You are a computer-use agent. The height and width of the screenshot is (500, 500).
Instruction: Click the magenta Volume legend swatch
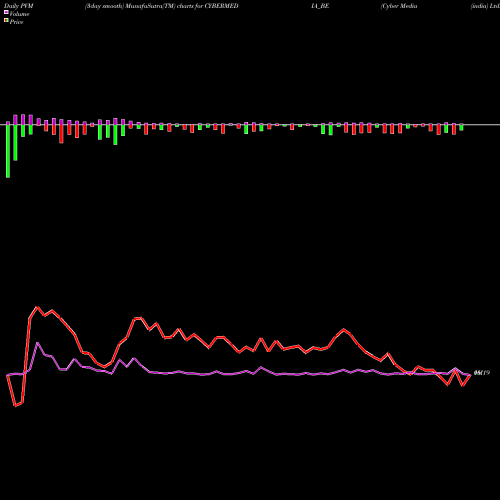point(6,13)
